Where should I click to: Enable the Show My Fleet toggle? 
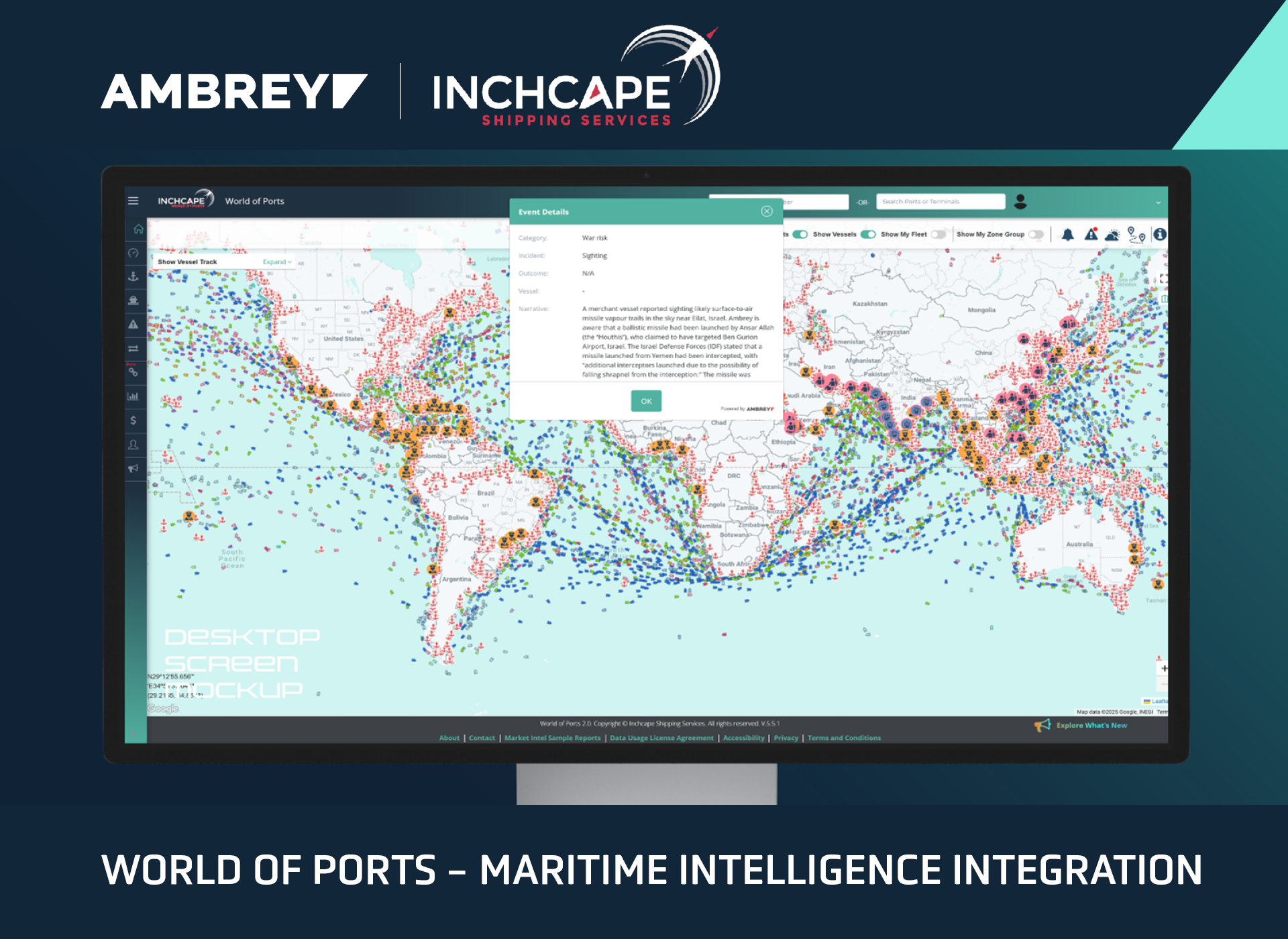coord(938,234)
